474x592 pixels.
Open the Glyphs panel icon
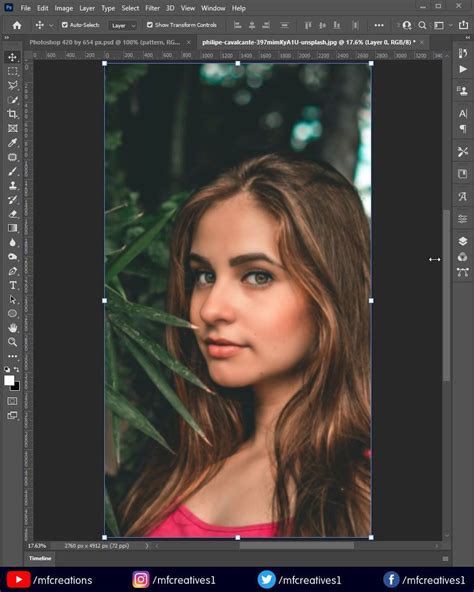coord(463,197)
